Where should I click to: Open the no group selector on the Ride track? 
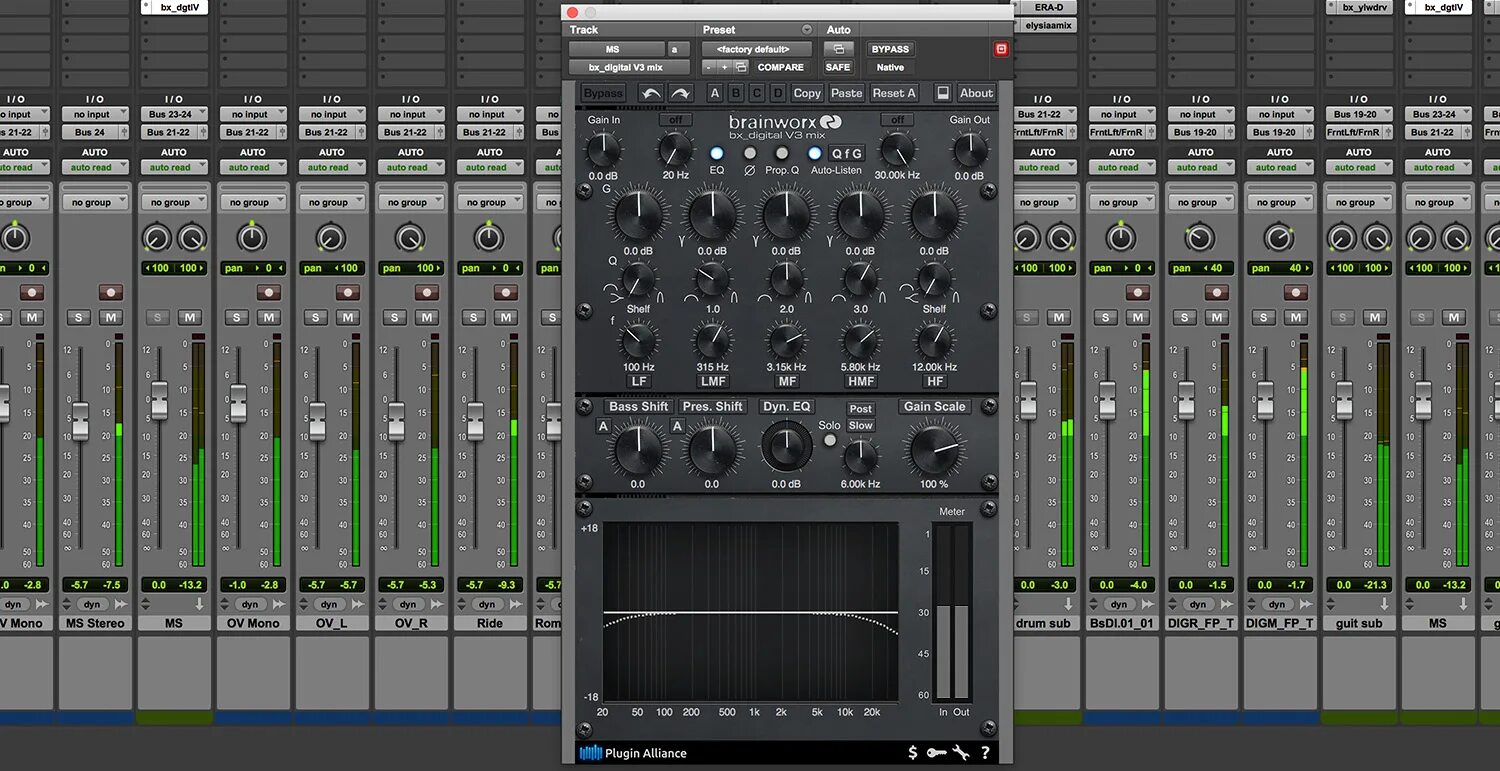click(x=490, y=201)
